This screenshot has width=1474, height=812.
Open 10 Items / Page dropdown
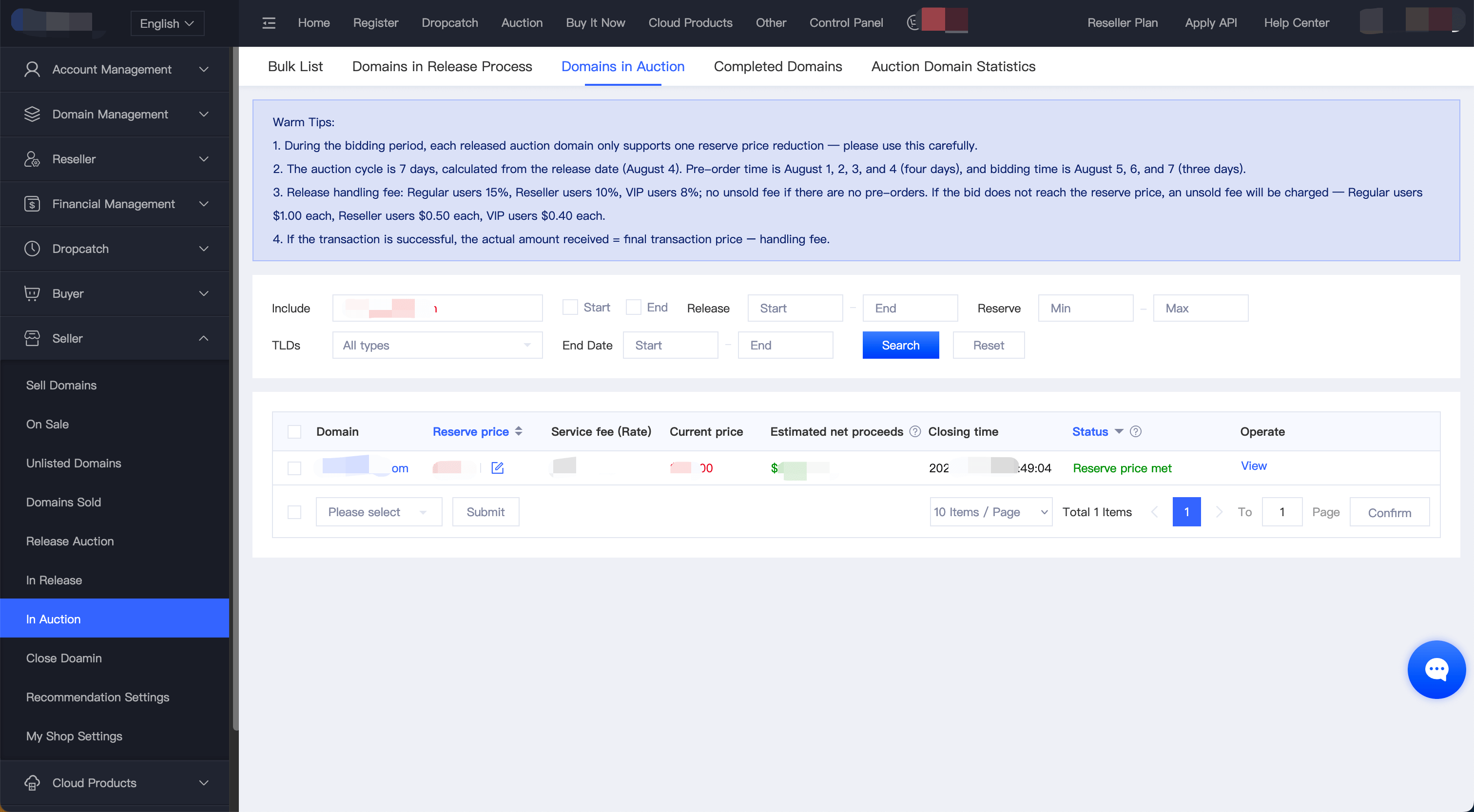(990, 512)
